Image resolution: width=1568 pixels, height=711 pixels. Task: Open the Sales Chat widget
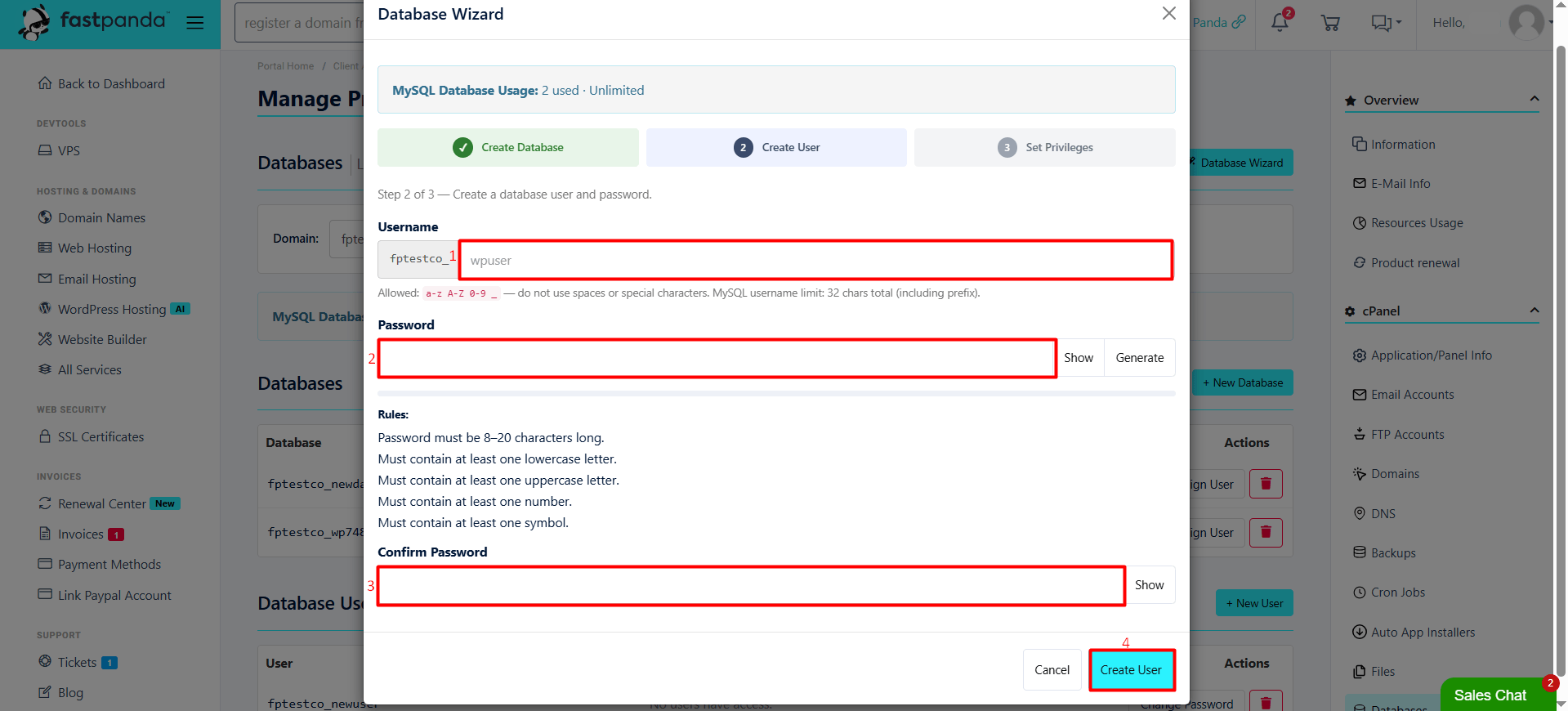pos(1497,695)
